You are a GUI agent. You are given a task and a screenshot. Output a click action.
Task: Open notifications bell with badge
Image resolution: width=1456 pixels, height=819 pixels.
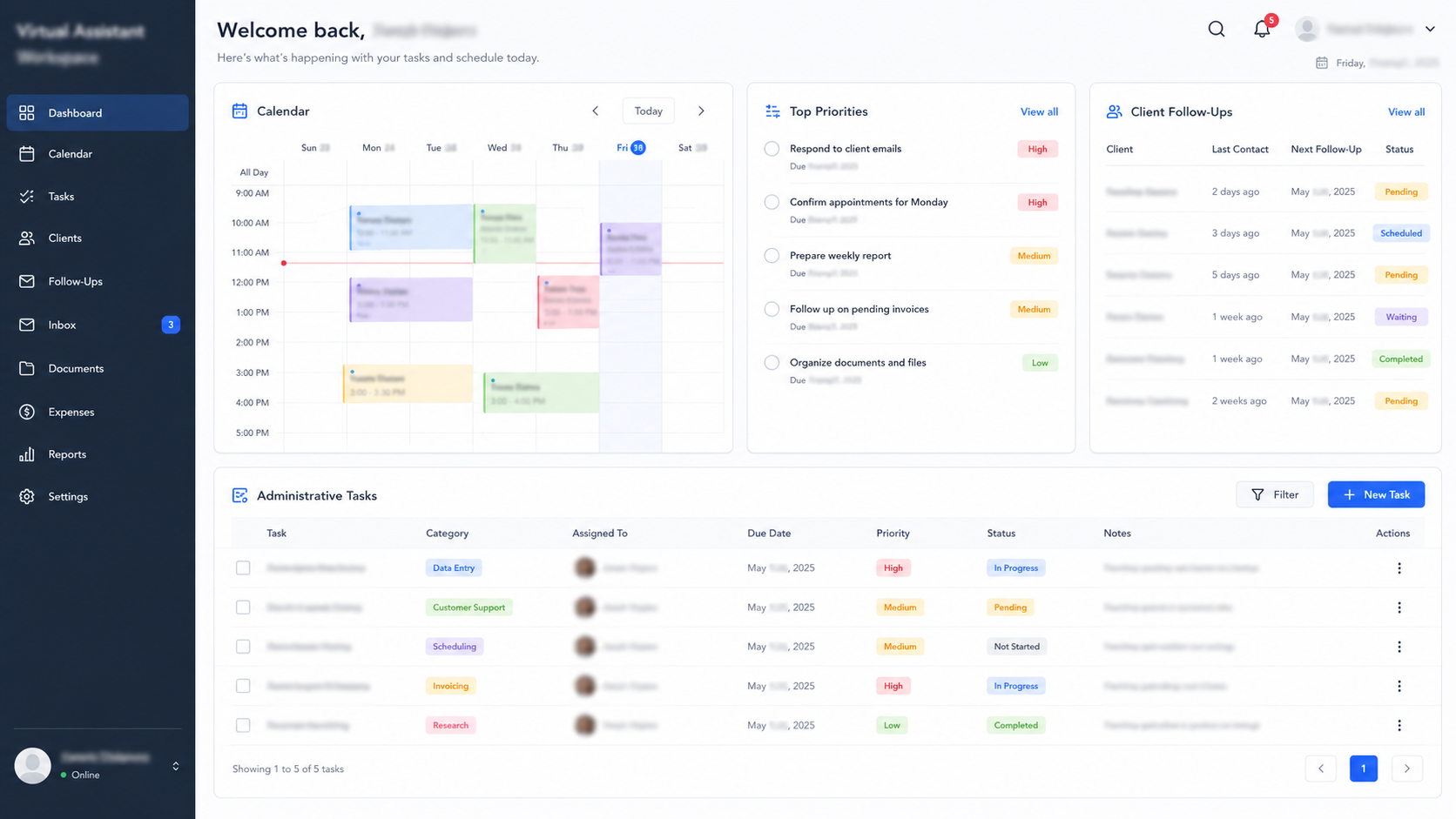1263,28
